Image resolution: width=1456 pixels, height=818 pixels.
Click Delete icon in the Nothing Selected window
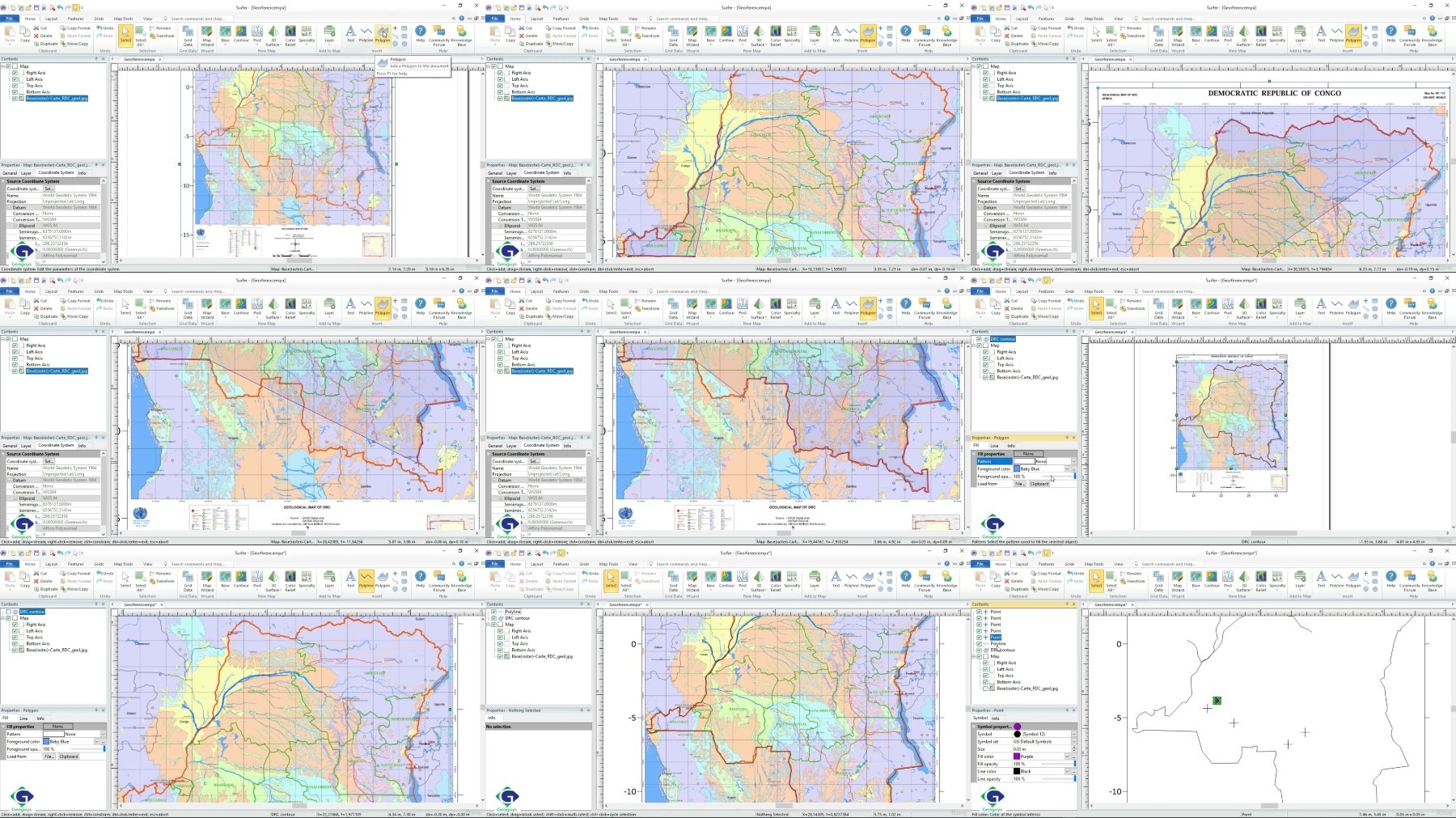point(528,581)
